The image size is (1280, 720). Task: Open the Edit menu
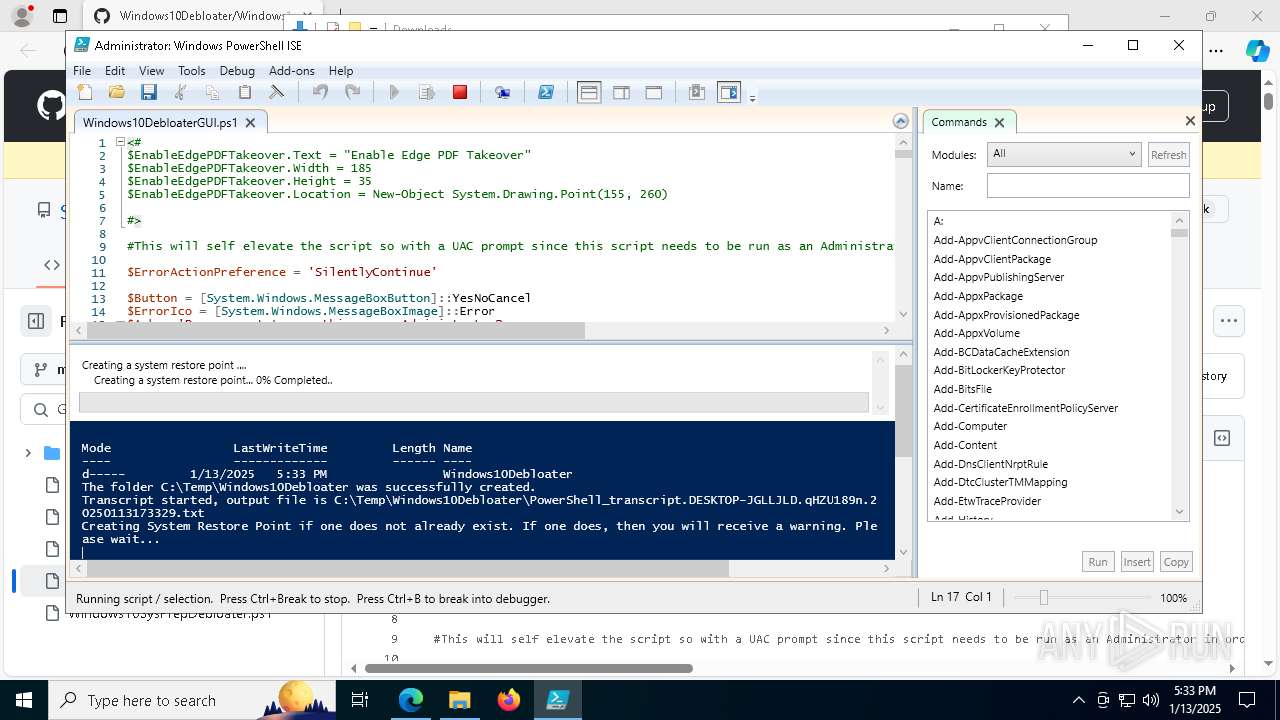(x=115, y=71)
